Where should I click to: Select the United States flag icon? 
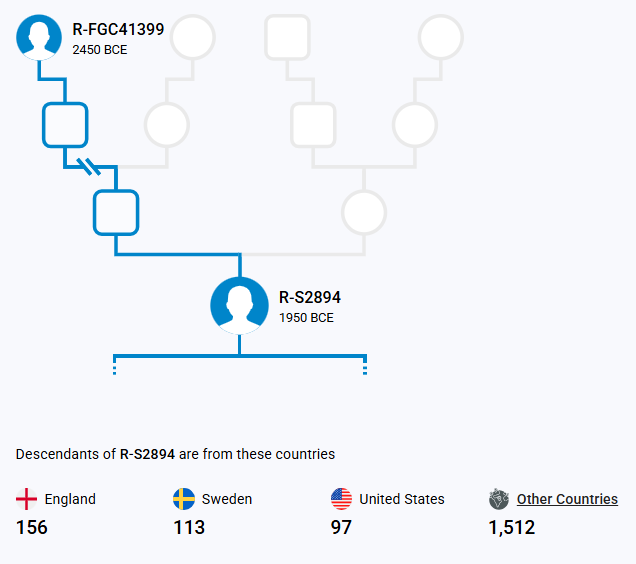coord(341,499)
